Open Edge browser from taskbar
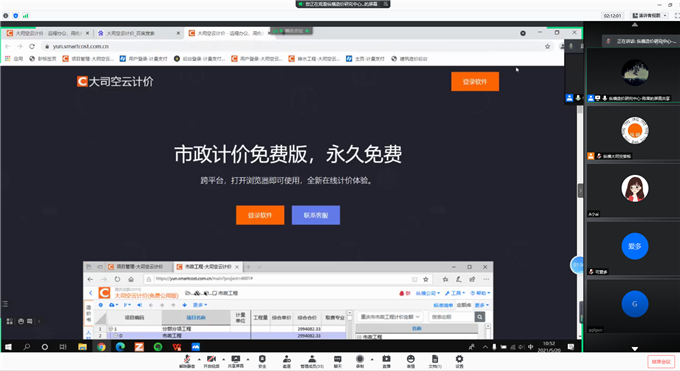This screenshot has height=371, width=680. 120,347
